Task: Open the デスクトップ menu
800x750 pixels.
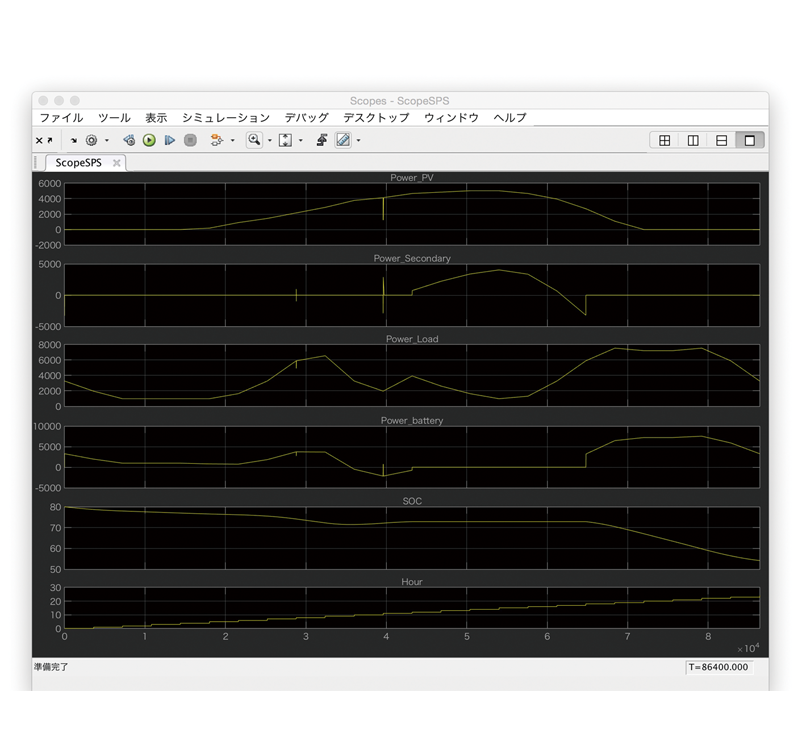Action: 377,118
